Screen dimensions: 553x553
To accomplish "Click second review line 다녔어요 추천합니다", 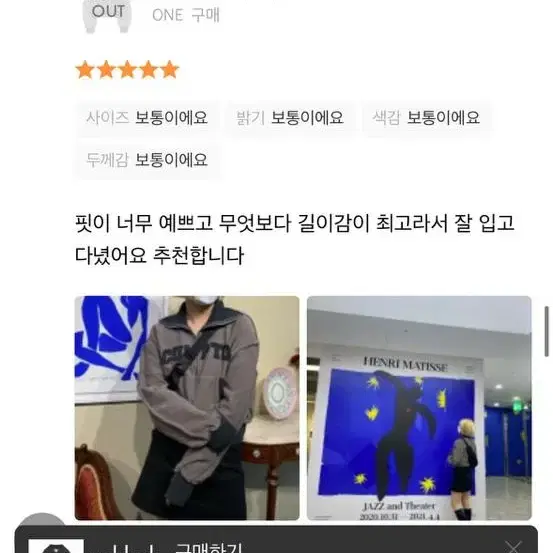I will click(x=159, y=256).
